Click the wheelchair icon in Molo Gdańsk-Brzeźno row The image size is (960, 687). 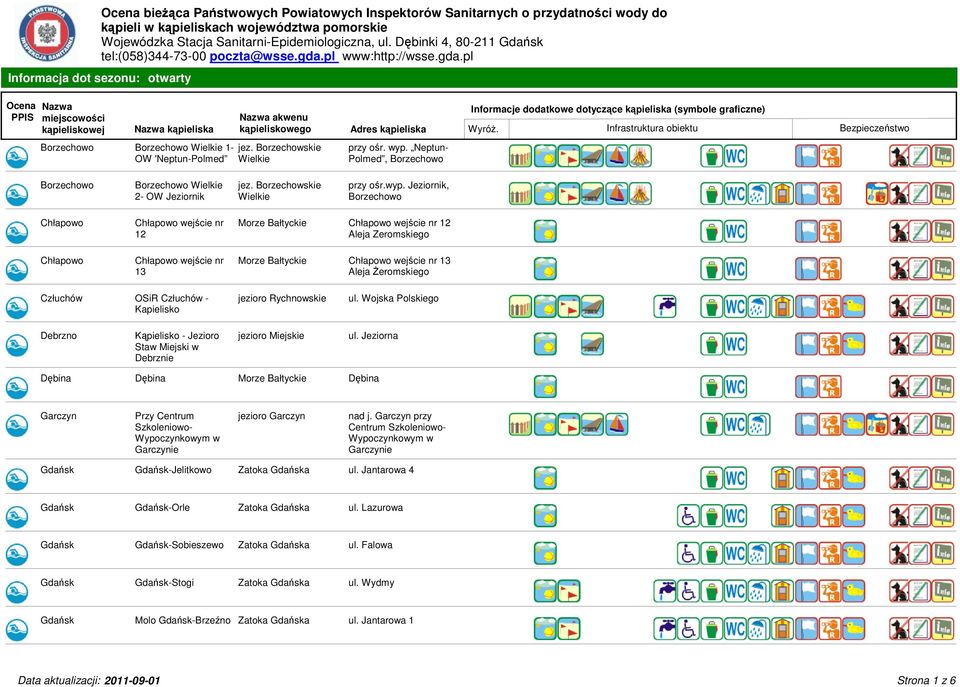point(688,628)
